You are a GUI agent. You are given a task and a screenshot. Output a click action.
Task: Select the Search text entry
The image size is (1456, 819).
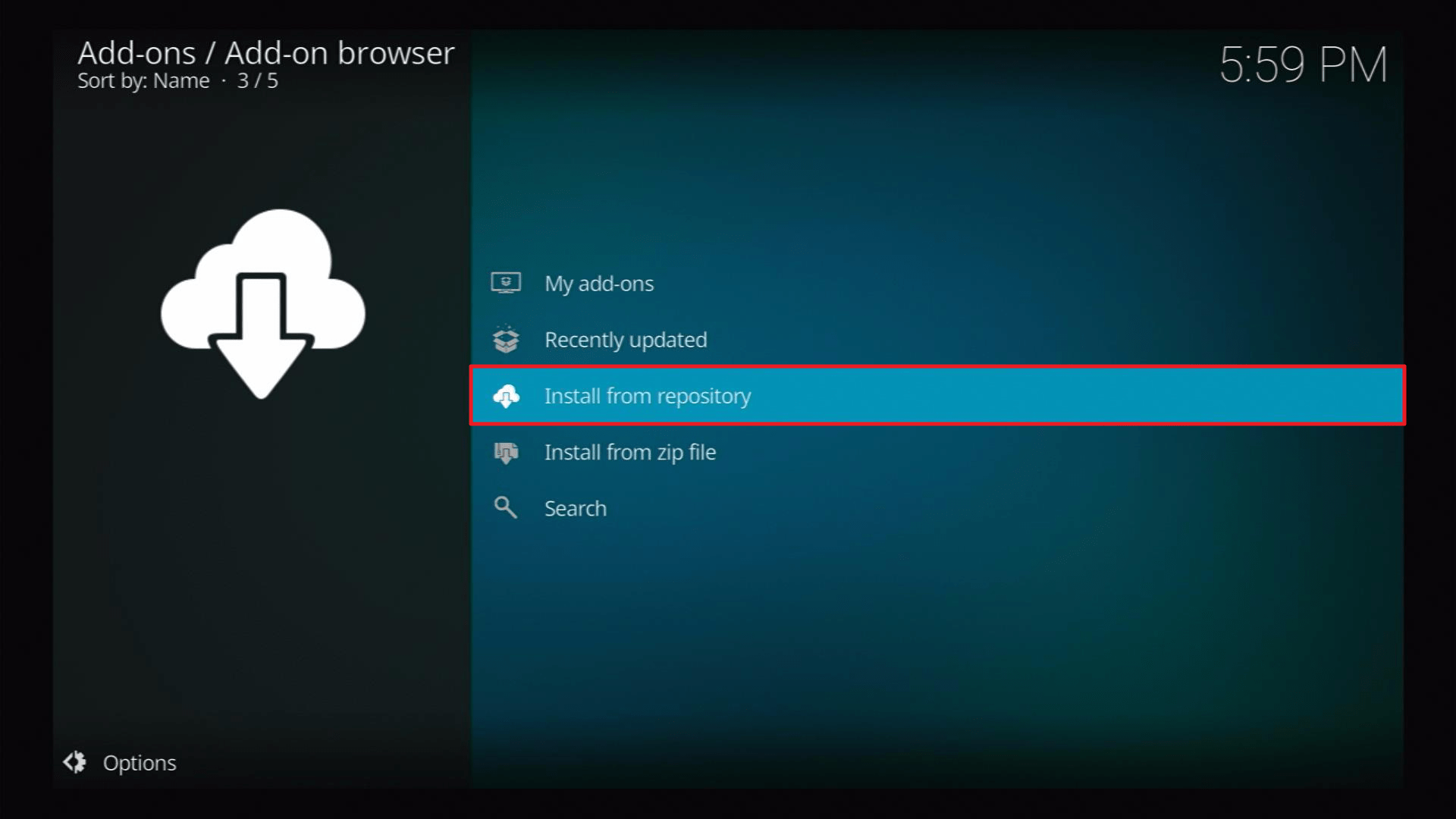tap(575, 508)
